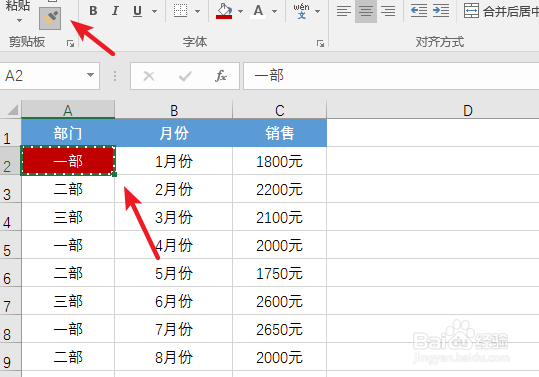This screenshot has width=539, height=377.
Task: Select cell 6月份
Action: coord(174,301)
